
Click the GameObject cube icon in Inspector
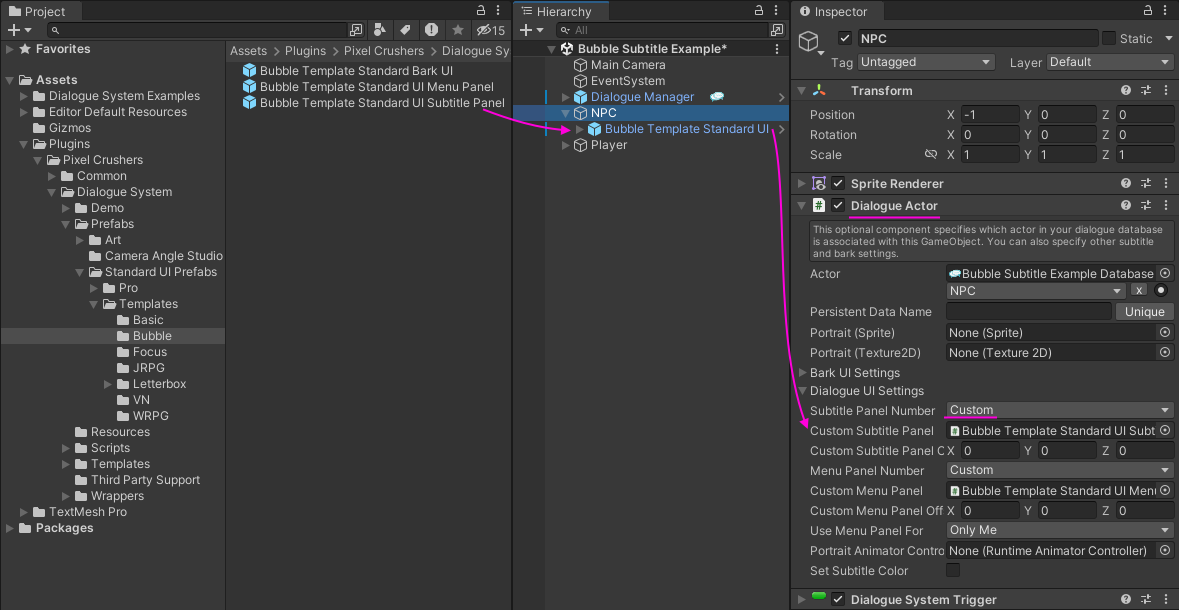(x=808, y=43)
